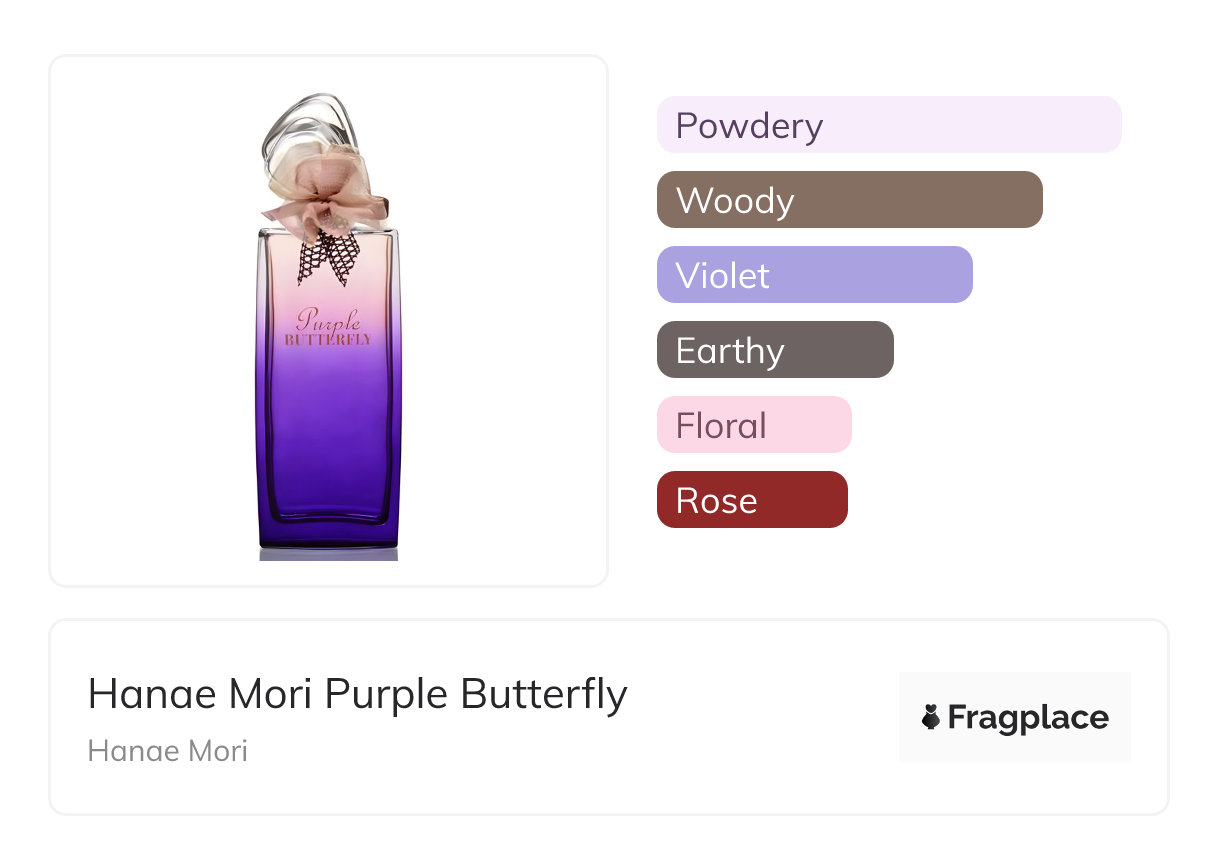
Task: Select the Floral accord bar
Action: [x=753, y=425]
